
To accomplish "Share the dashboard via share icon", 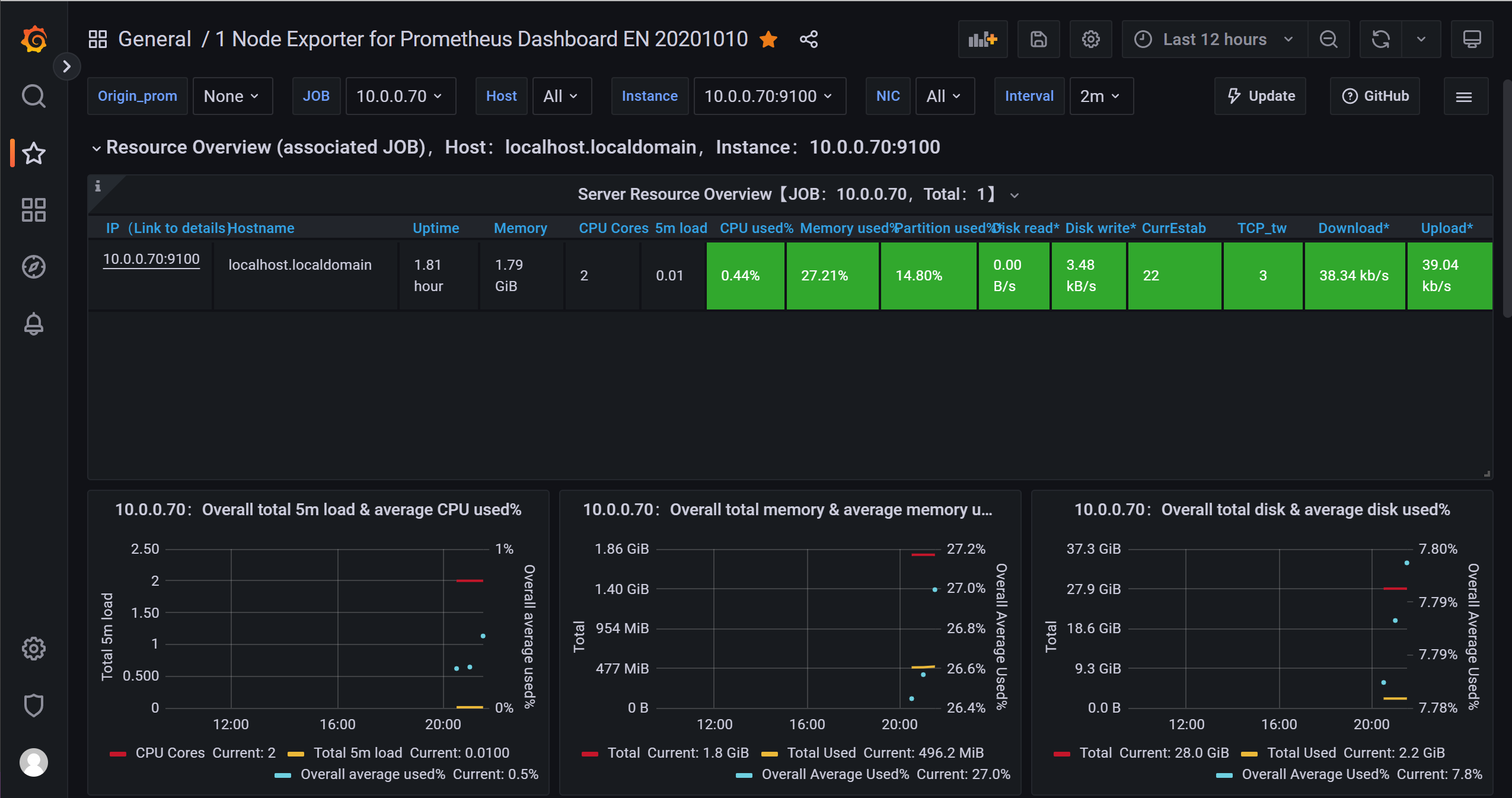I will 809,39.
